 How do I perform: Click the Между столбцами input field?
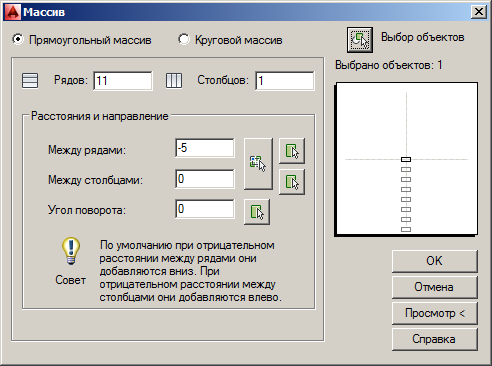click(205, 179)
